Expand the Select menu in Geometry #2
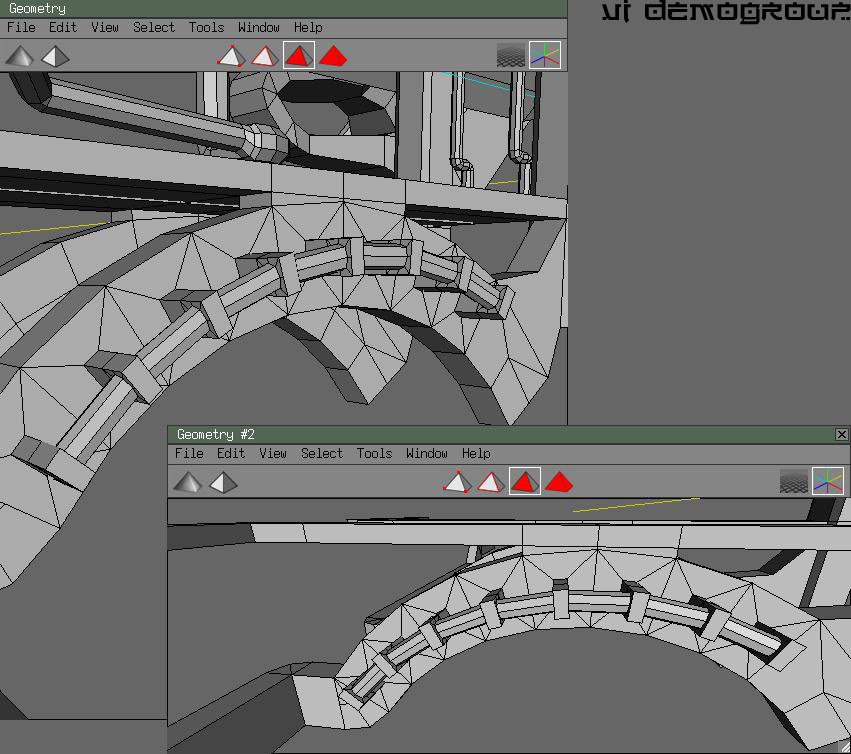The width and height of the screenshot is (851, 754). 322,453
